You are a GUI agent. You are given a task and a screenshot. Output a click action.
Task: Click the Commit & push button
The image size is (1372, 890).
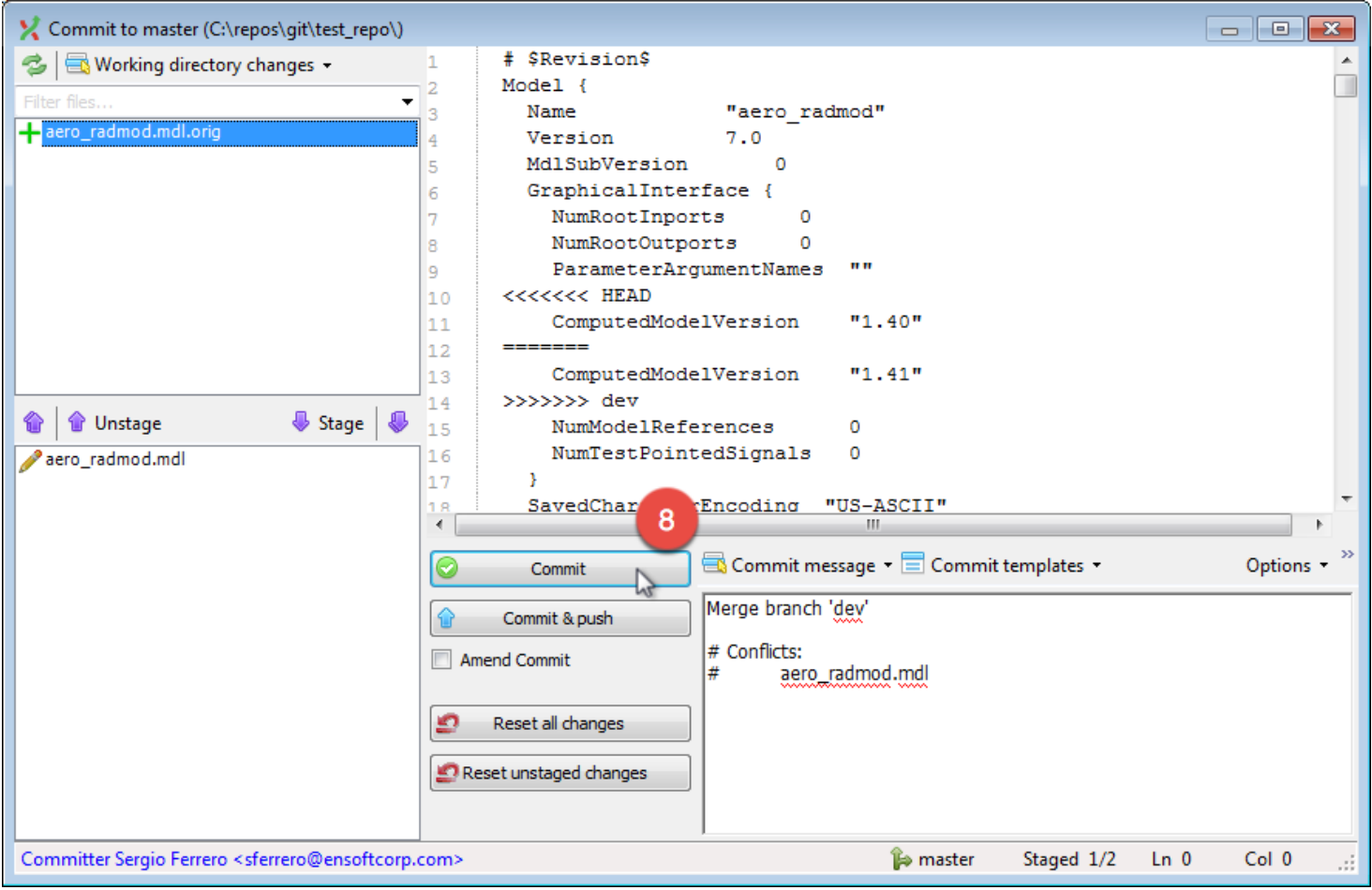(x=559, y=618)
